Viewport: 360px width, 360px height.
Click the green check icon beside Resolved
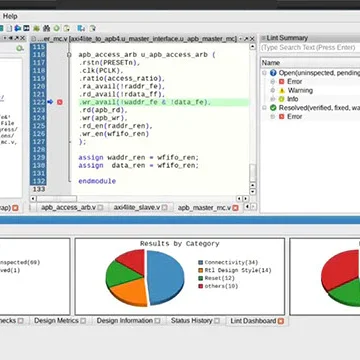tap(273, 108)
